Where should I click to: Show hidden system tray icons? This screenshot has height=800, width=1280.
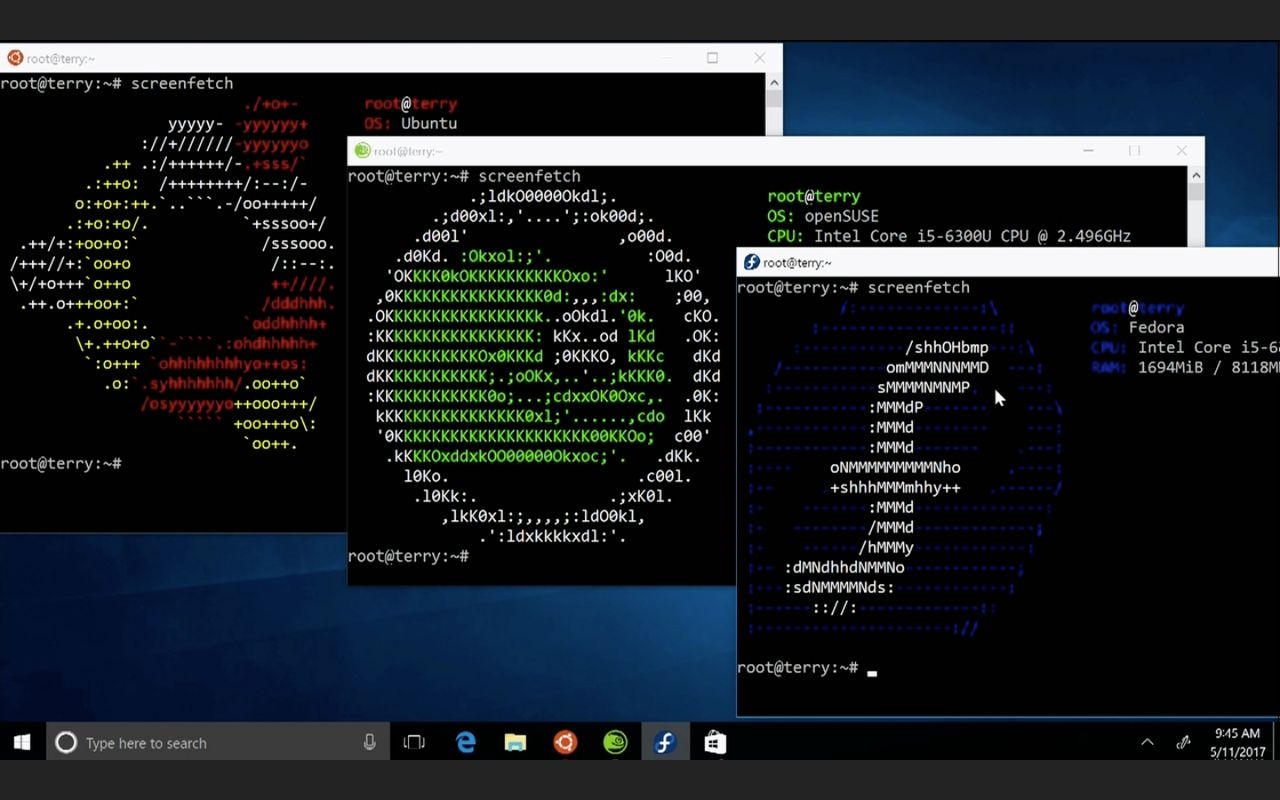coord(1148,742)
